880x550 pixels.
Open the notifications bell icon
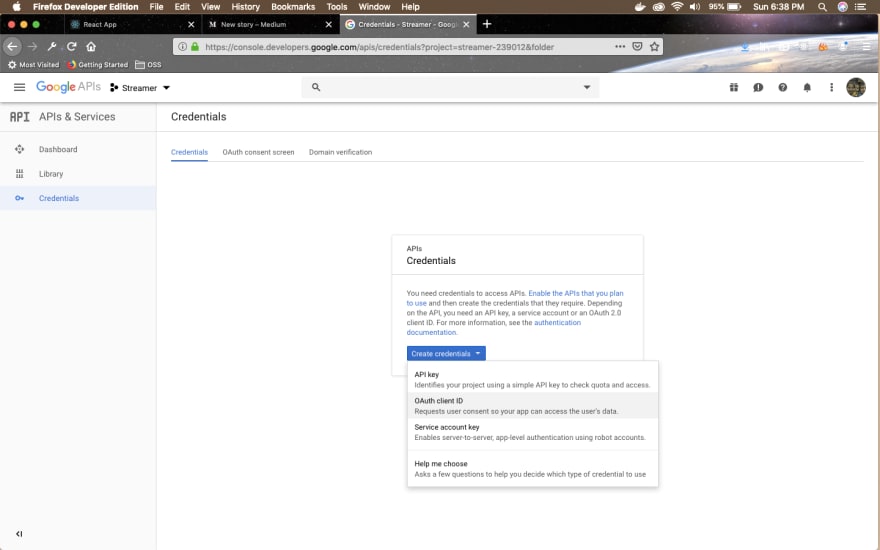pyautogui.click(x=807, y=87)
